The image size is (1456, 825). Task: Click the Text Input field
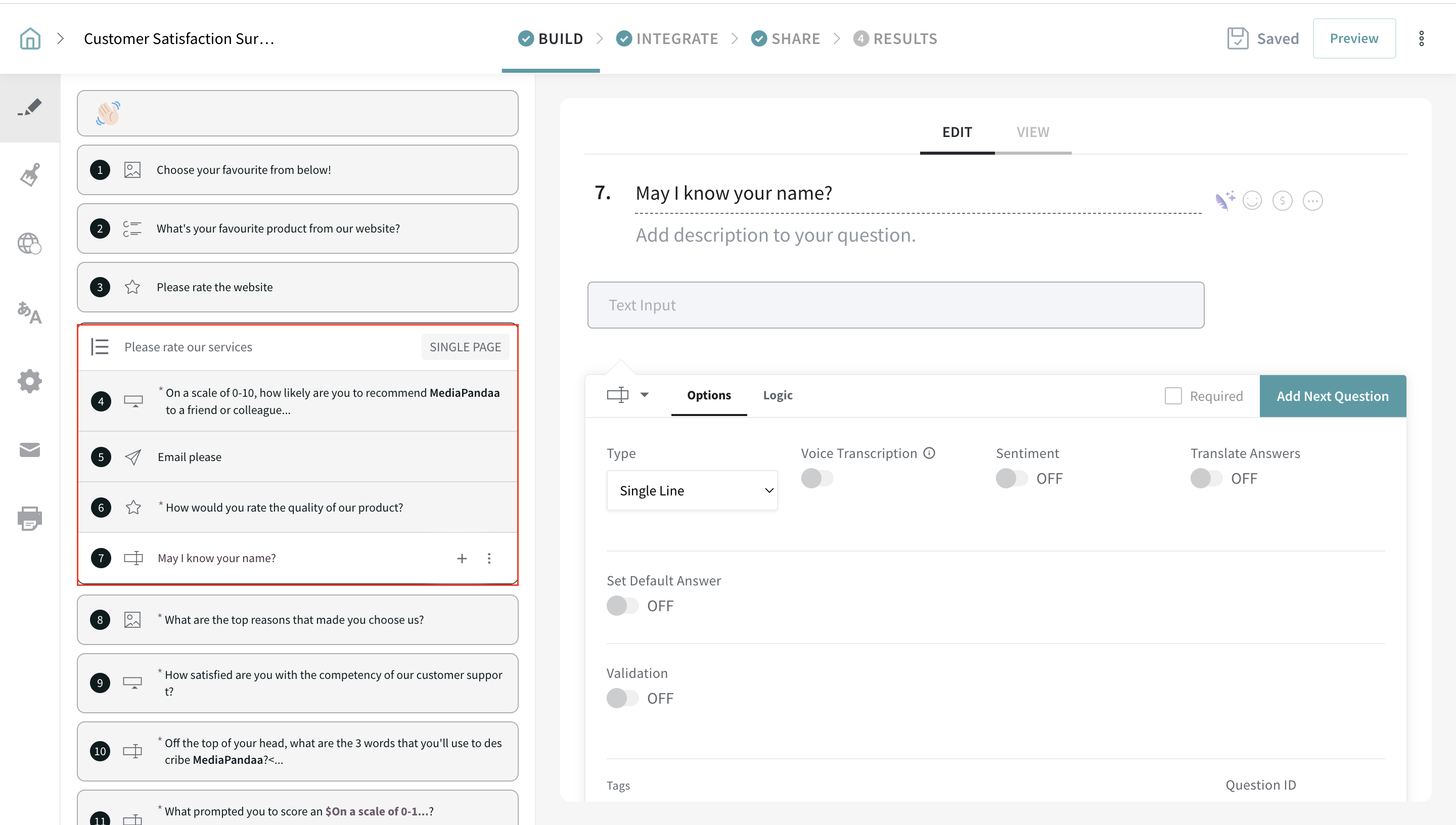[895, 305]
